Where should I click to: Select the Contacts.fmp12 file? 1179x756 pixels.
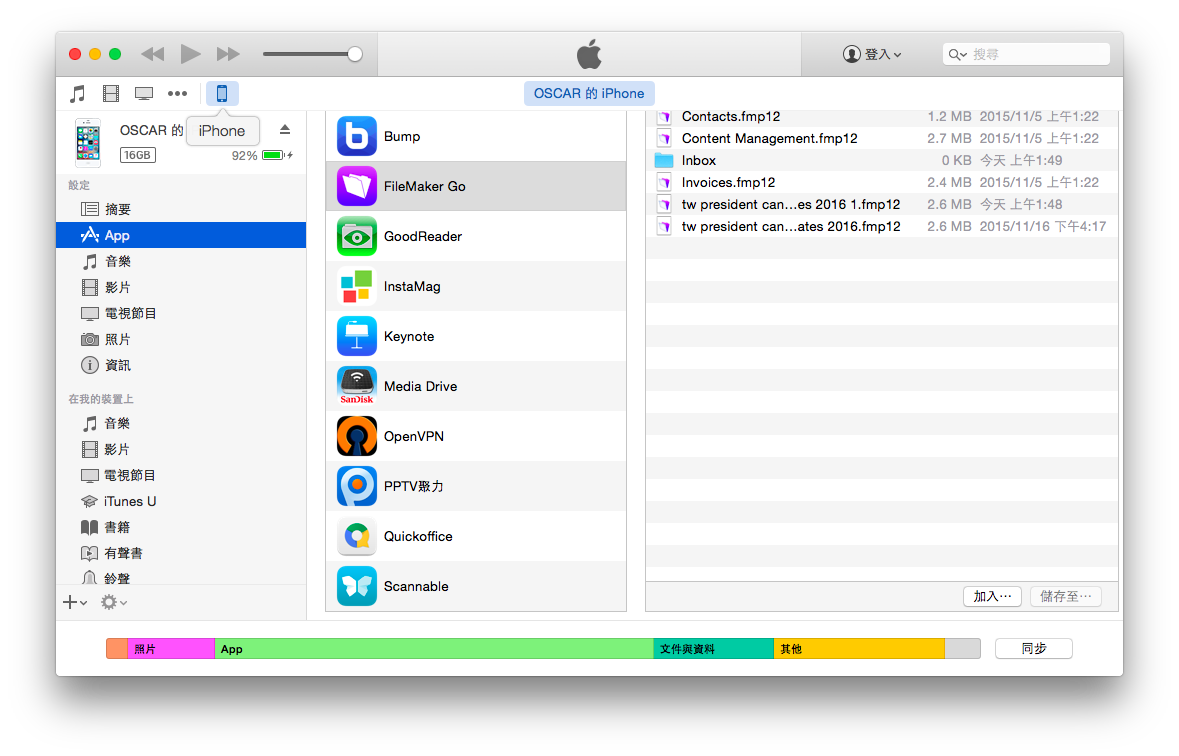(881, 117)
